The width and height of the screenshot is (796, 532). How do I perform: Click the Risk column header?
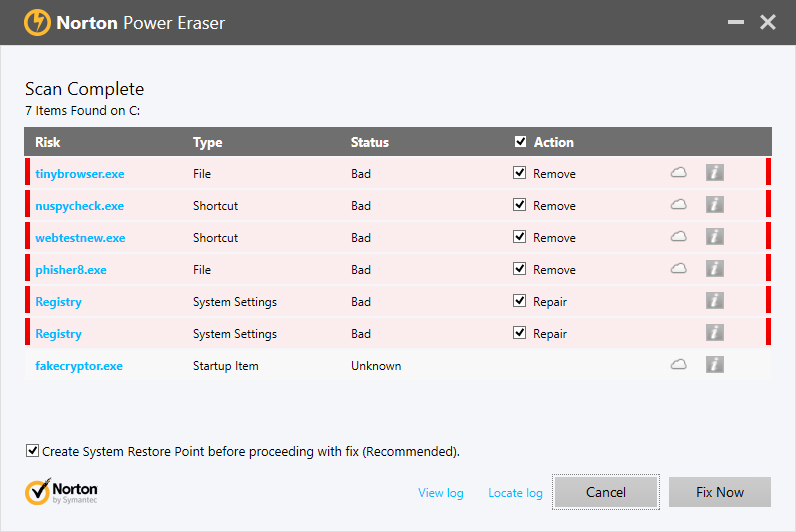tap(48, 142)
